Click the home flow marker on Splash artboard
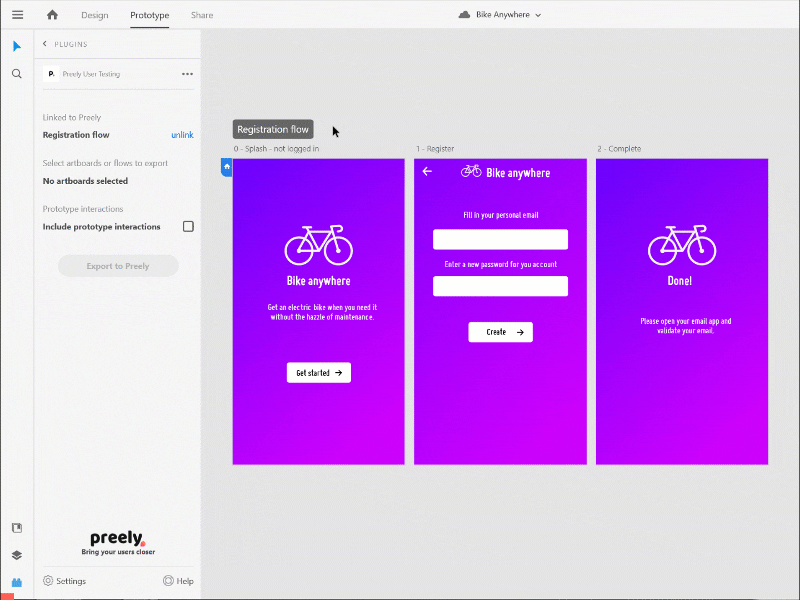 [227, 167]
